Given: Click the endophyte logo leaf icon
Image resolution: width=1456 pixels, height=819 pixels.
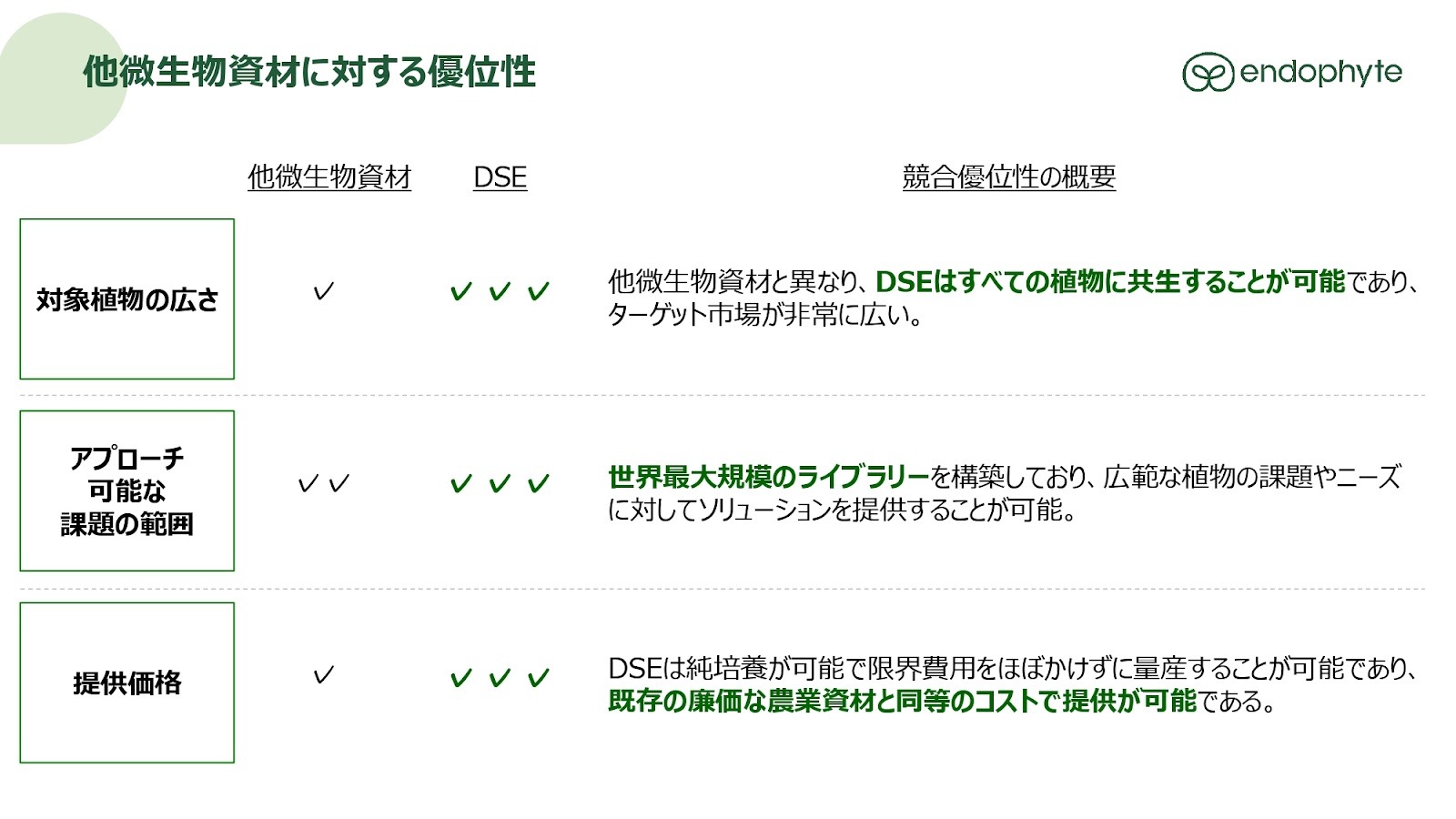Looking at the screenshot, I should pyautogui.click(x=1208, y=73).
